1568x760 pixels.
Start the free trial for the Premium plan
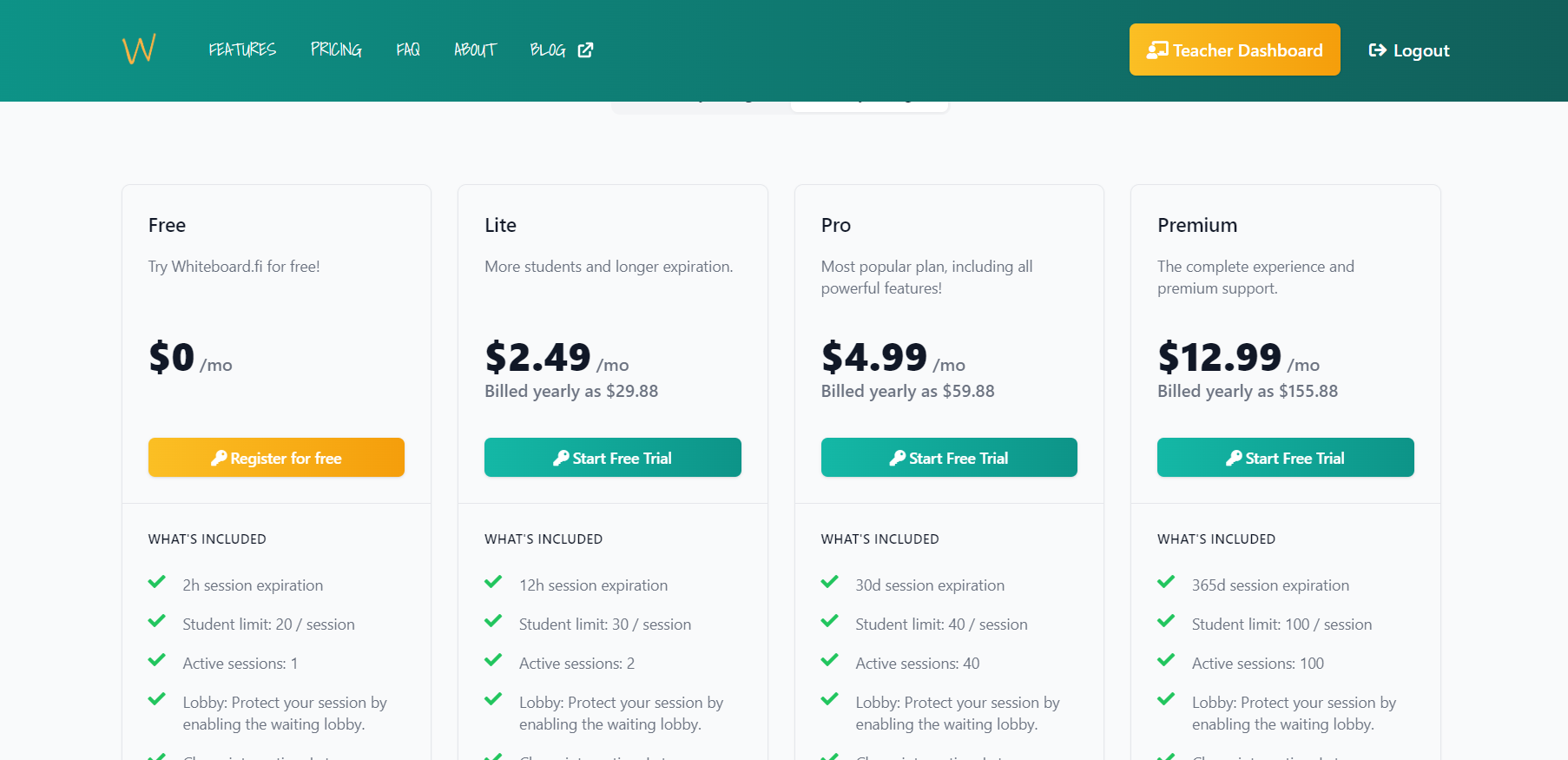tap(1285, 458)
